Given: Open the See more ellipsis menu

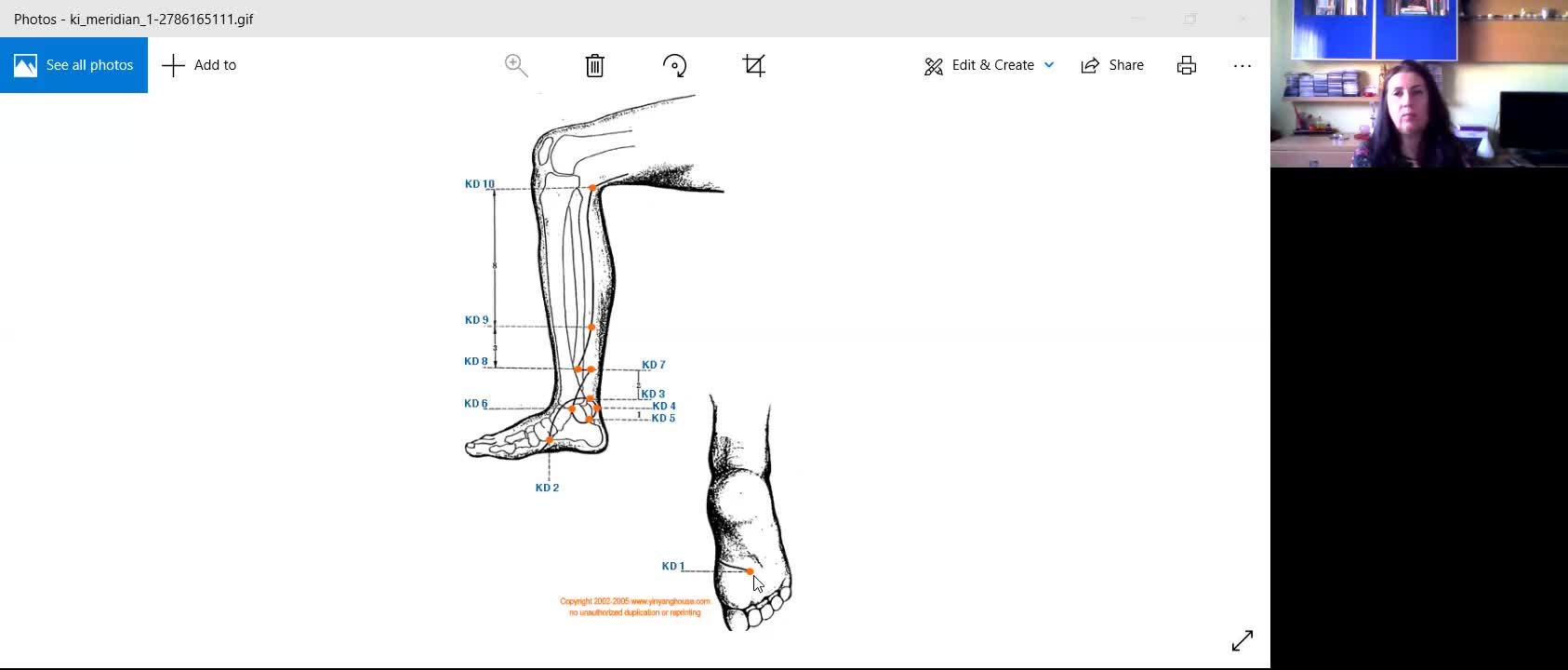Looking at the screenshot, I should (1242, 65).
